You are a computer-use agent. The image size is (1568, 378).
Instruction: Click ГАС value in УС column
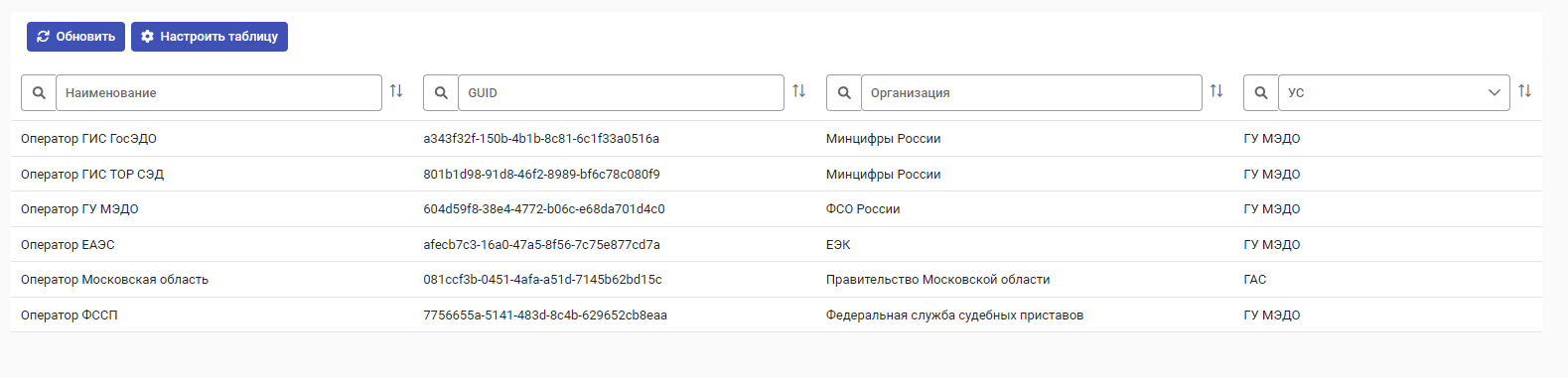[x=1255, y=280]
